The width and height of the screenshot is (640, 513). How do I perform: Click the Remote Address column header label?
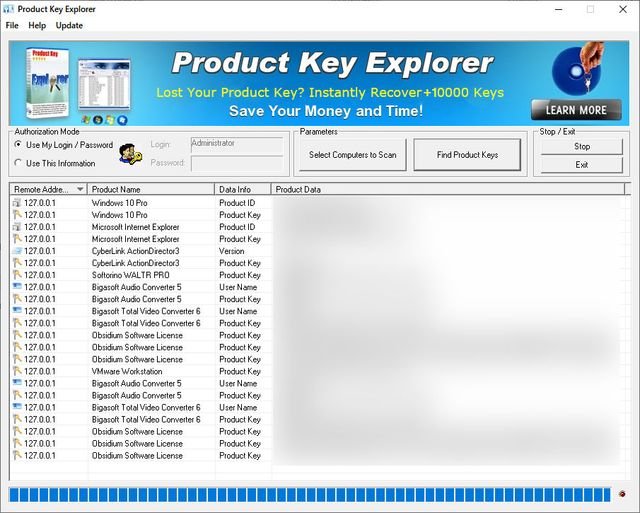tap(41, 189)
